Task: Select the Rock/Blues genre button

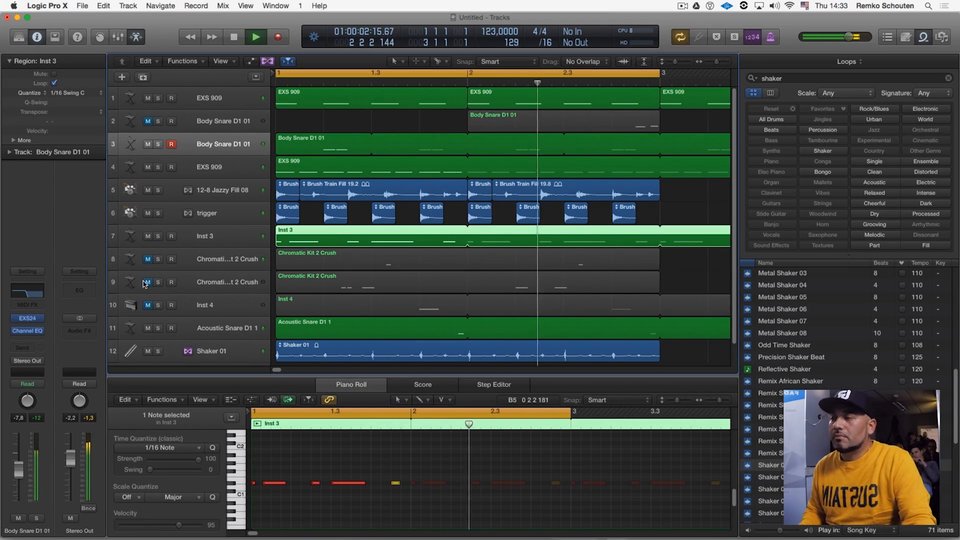Action: tap(874, 109)
